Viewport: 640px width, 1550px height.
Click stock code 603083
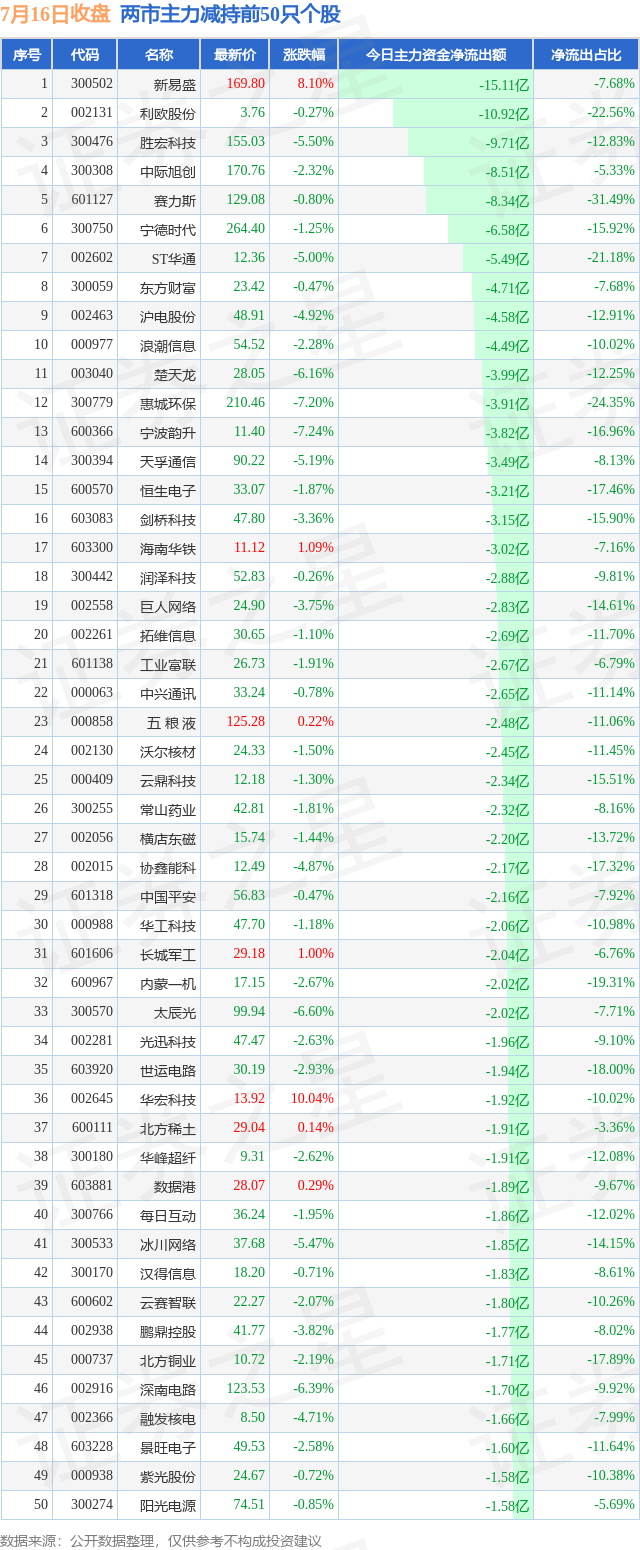(91, 520)
